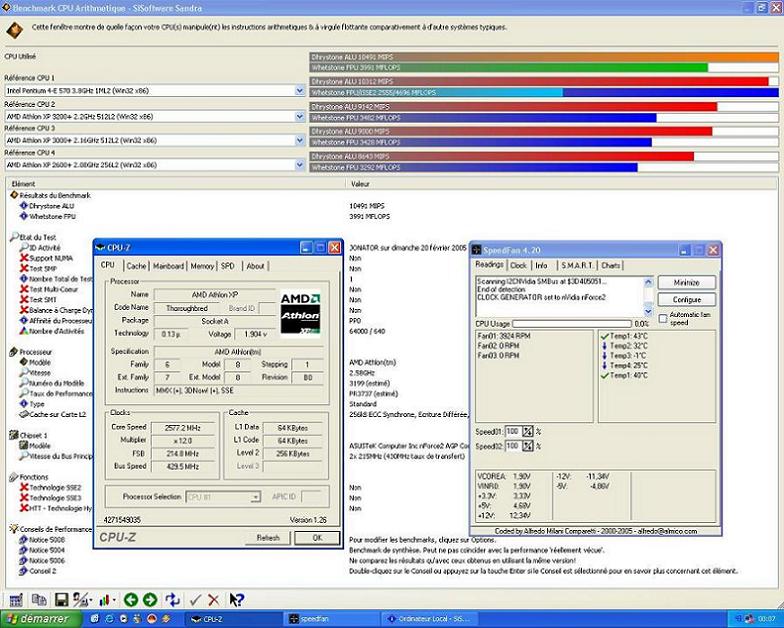Open the Référence CPU 3 dropdown
Screen dimensions: 784x628
click(300, 140)
